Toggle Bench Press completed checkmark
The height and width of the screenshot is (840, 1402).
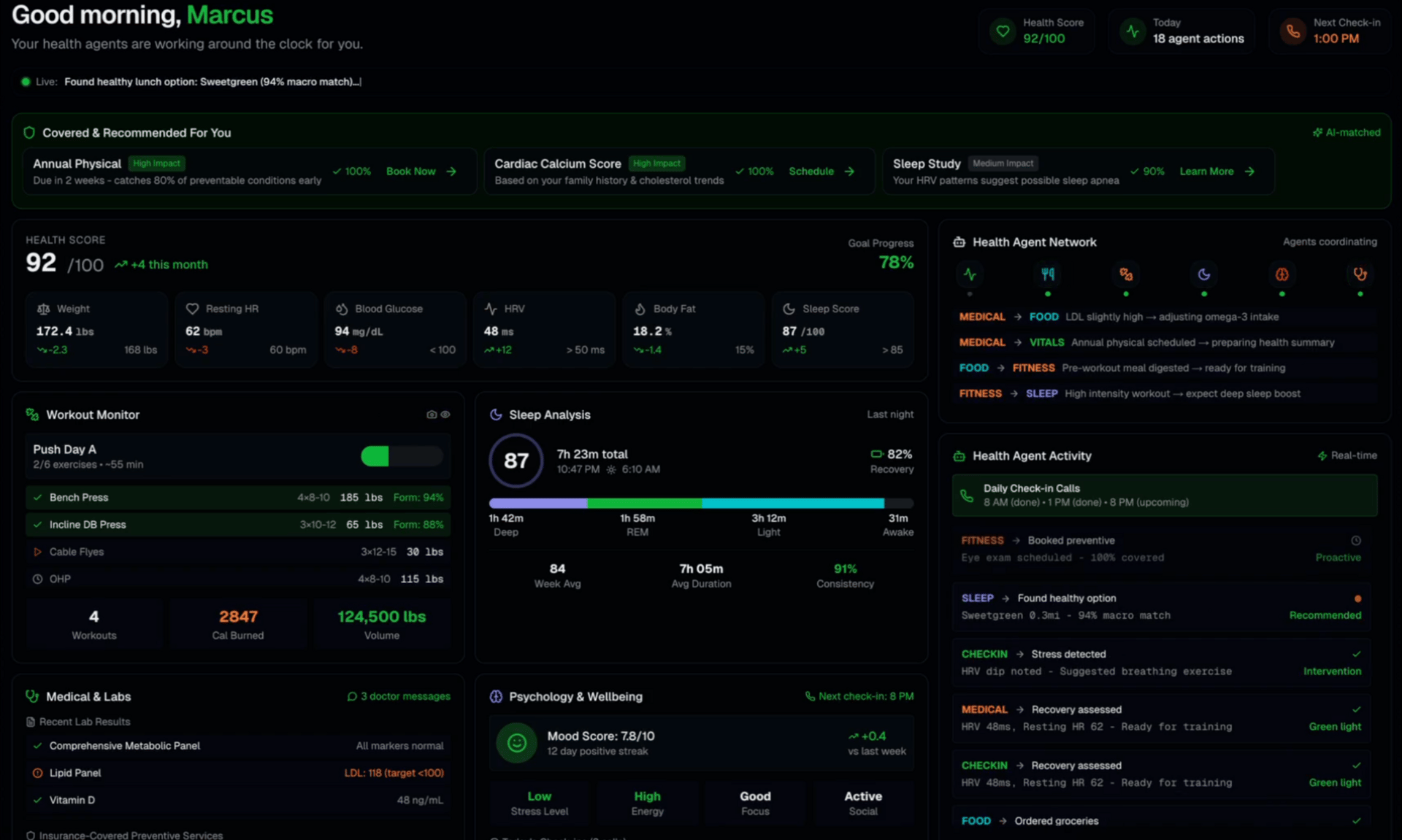[x=37, y=498]
